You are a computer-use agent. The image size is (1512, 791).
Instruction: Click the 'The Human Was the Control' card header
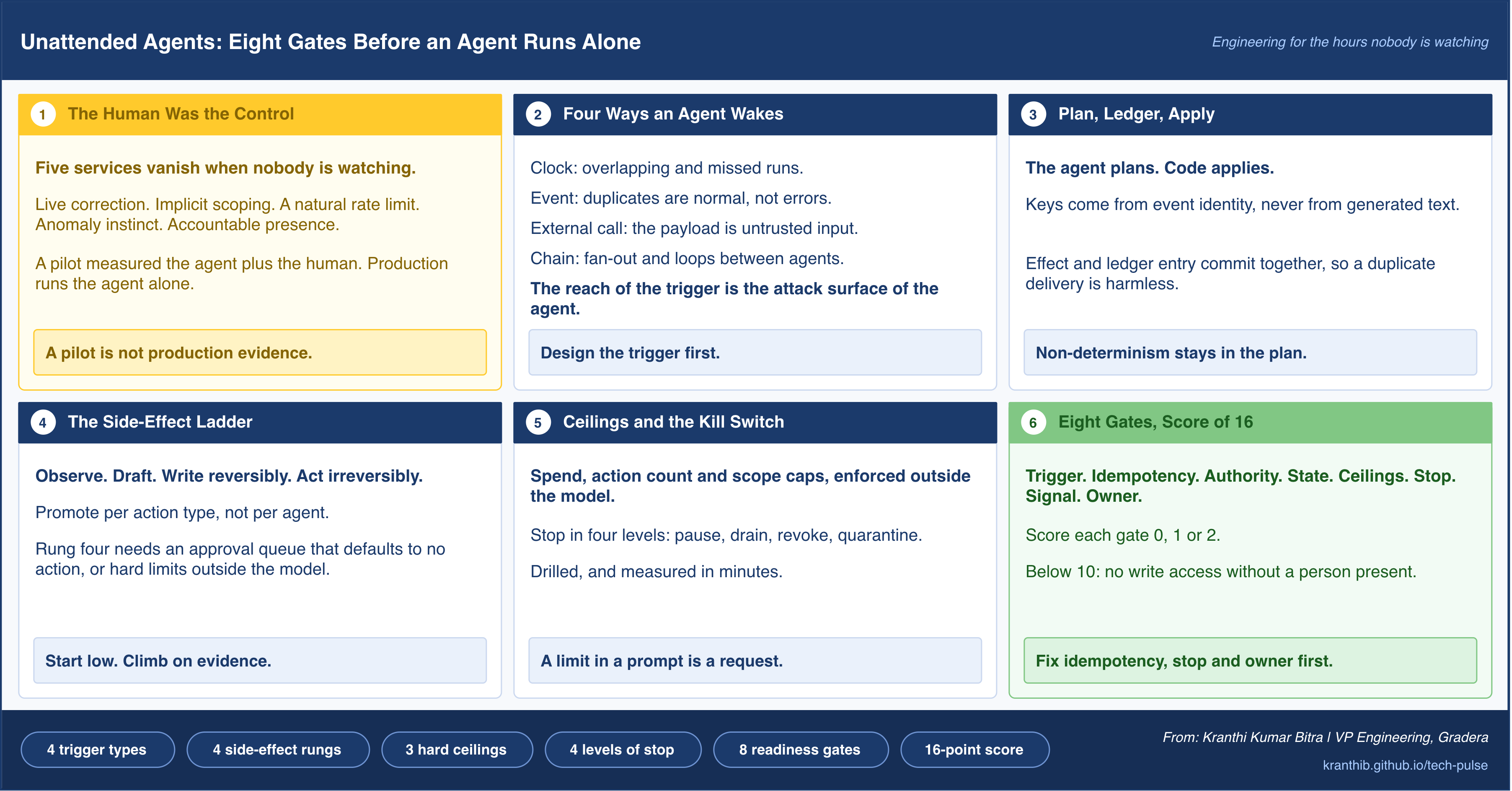tap(260, 114)
